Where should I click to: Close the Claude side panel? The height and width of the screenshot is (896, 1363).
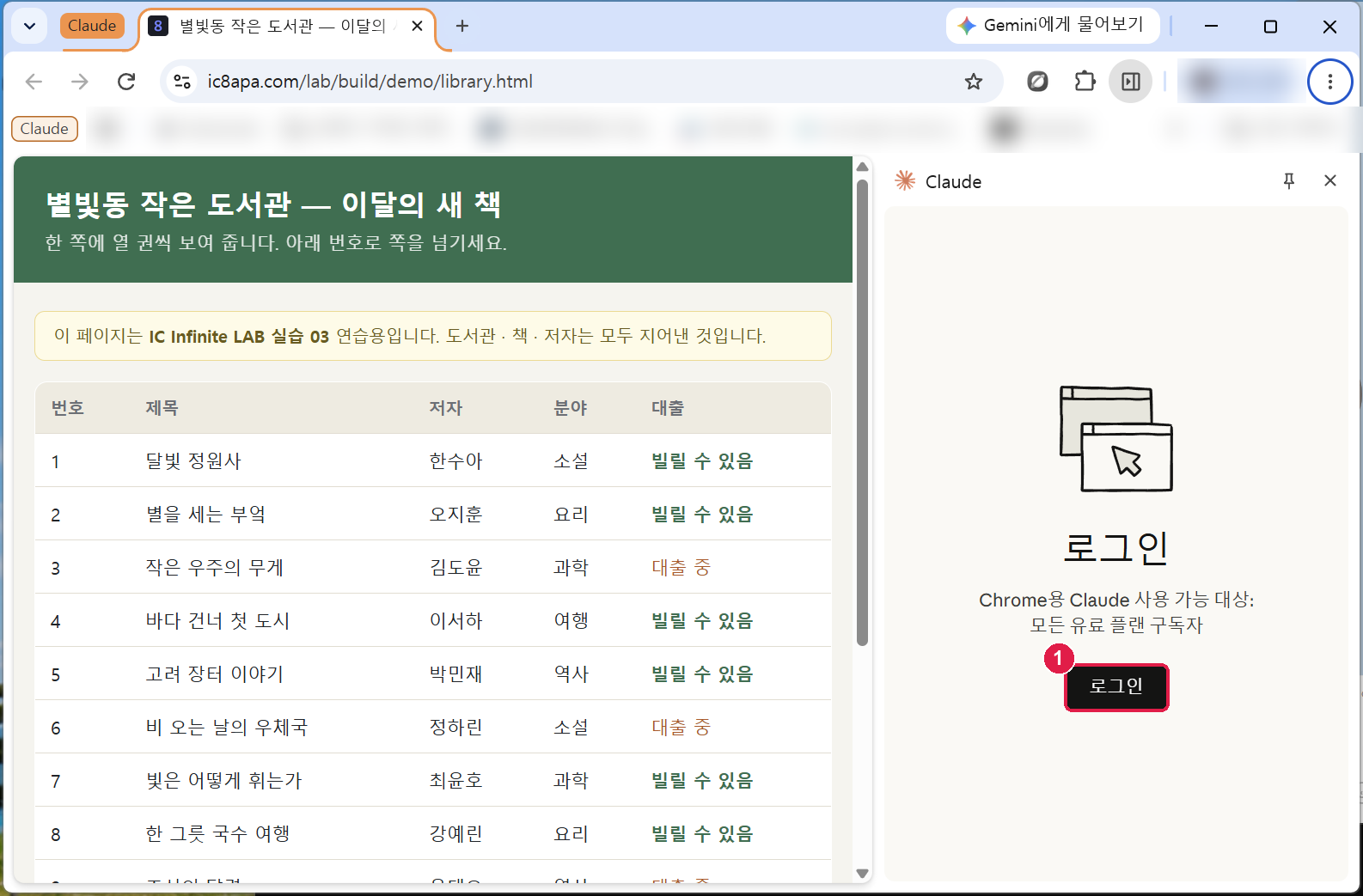pyautogui.click(x=1330, y=180)
